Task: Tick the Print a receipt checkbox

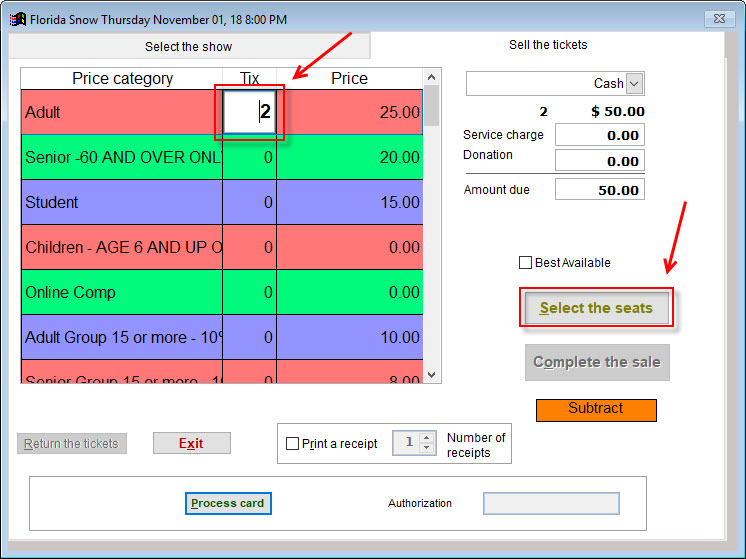Action: pos(292,443)
